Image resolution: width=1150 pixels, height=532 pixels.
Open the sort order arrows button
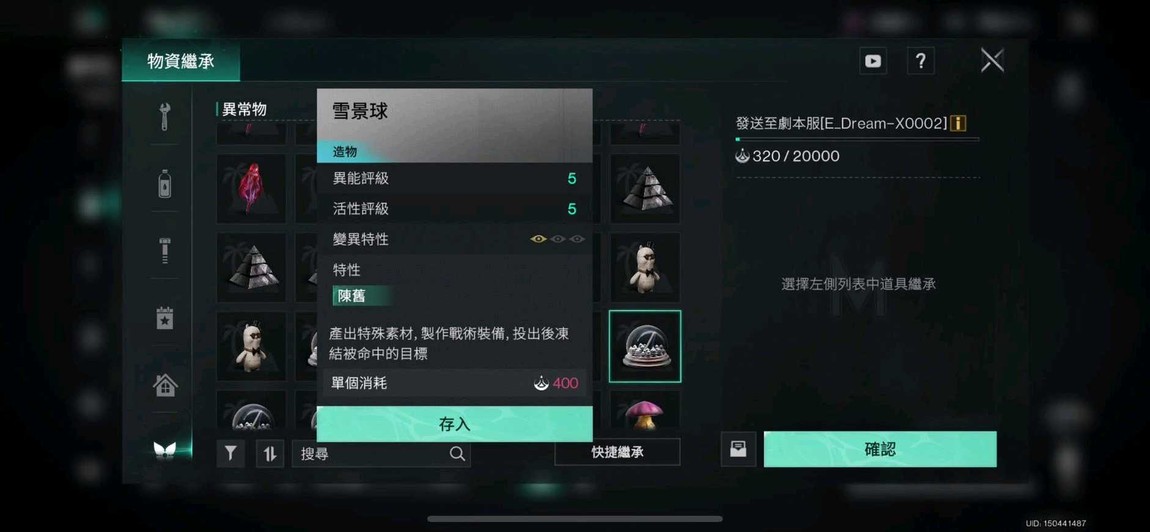[270, 453]
